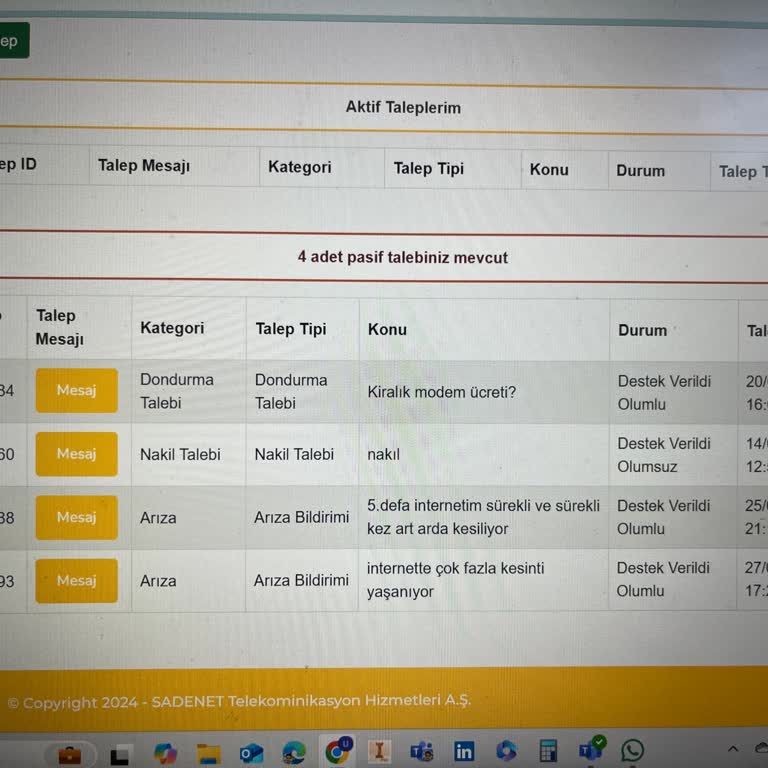Click Kategori header in passive requests table

172,328
